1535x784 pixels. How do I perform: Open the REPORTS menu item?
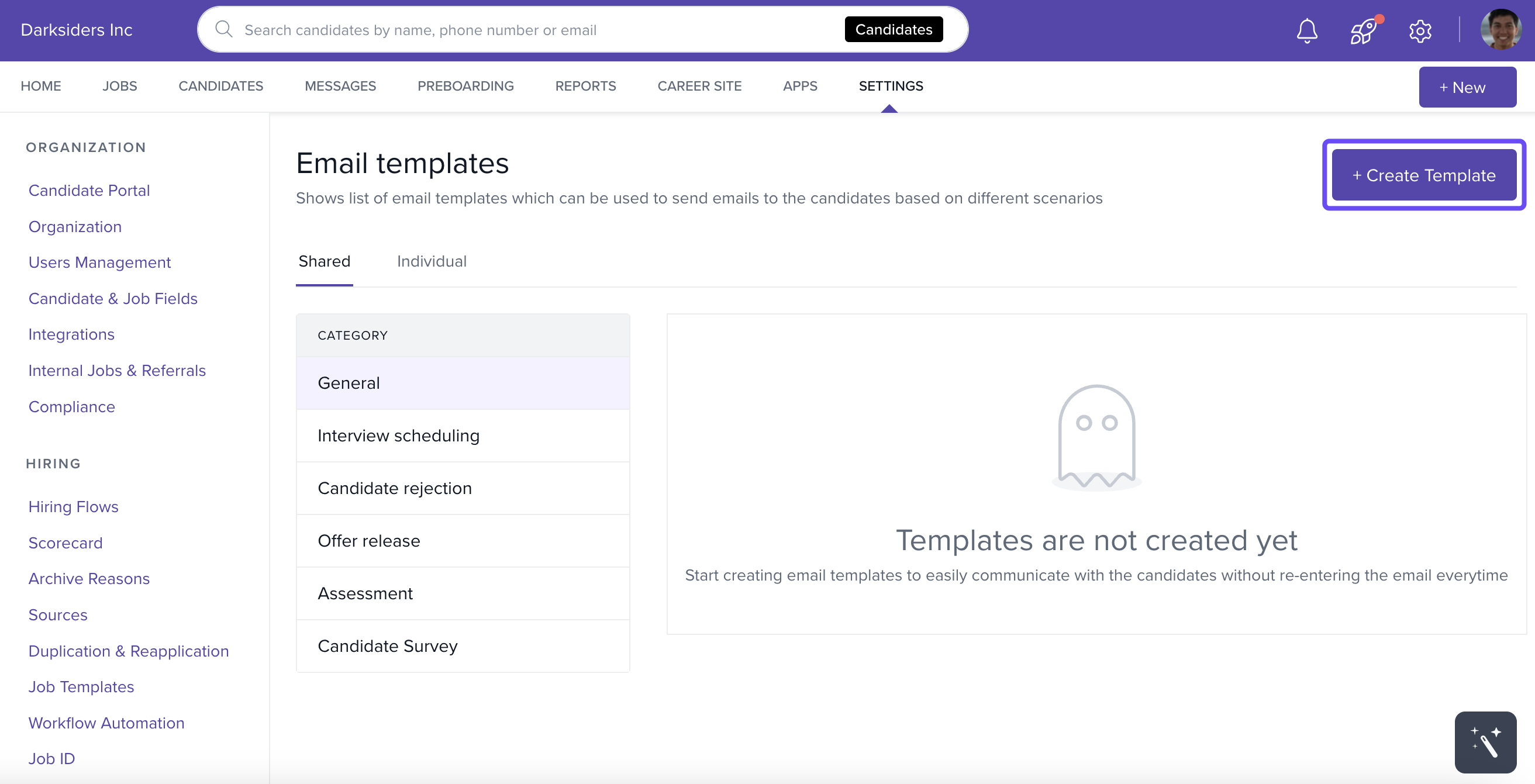585,86
